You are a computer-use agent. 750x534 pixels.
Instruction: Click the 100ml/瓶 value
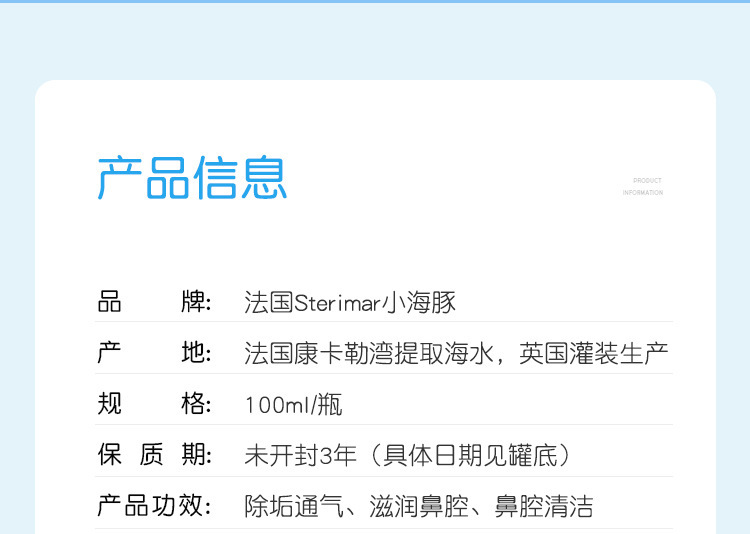pos(294,404)
